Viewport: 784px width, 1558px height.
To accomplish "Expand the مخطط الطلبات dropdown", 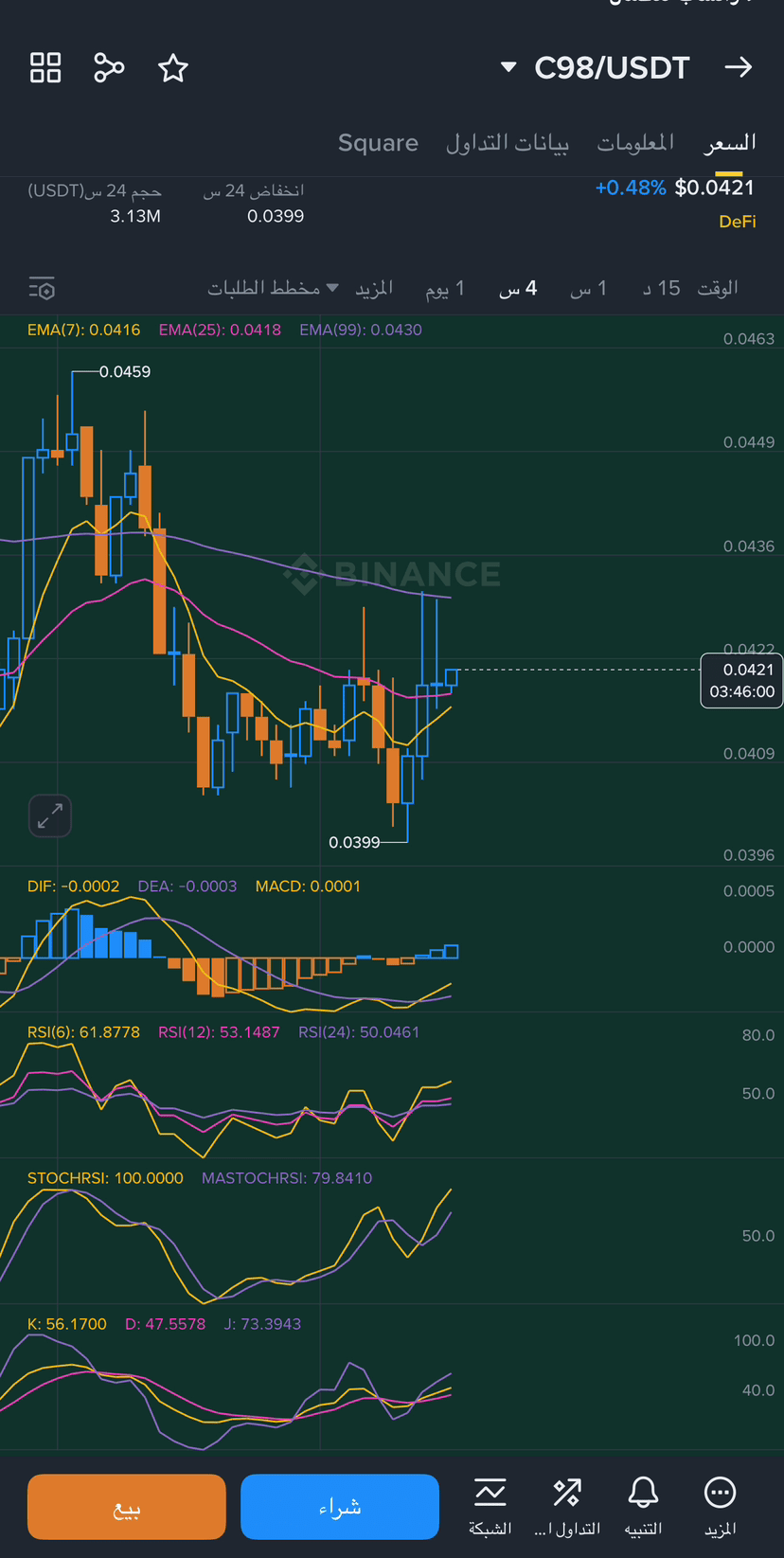I will click(273, 288).
